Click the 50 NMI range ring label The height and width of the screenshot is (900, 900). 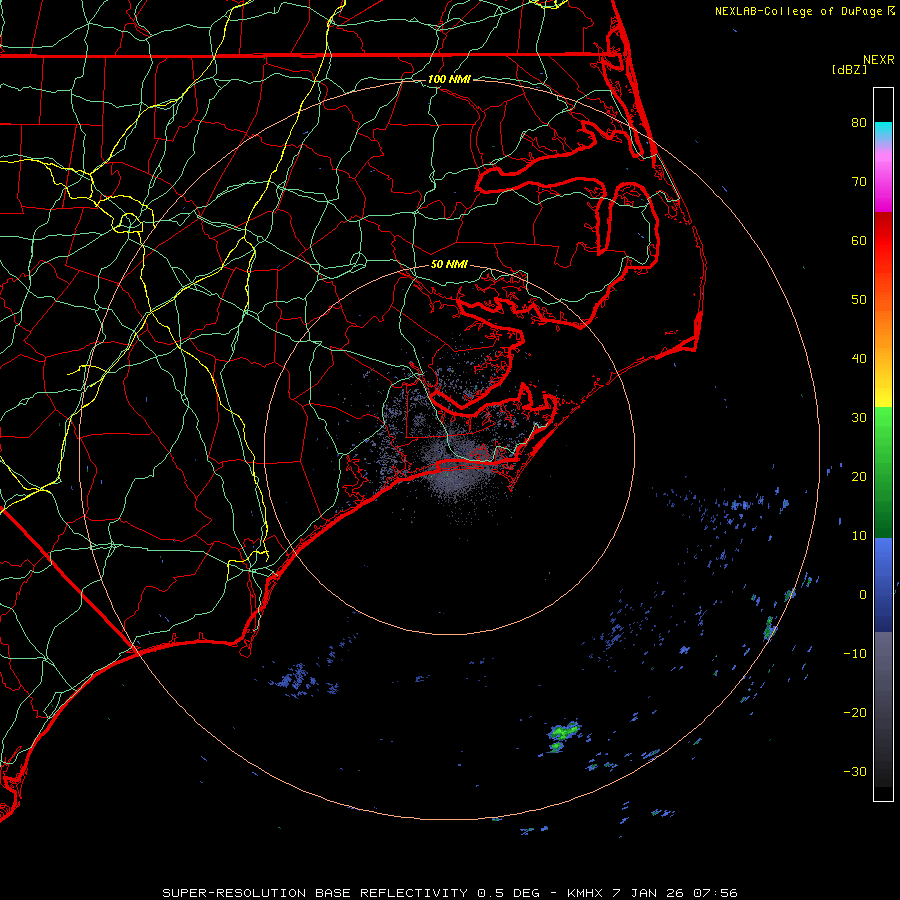coord(449,264)
